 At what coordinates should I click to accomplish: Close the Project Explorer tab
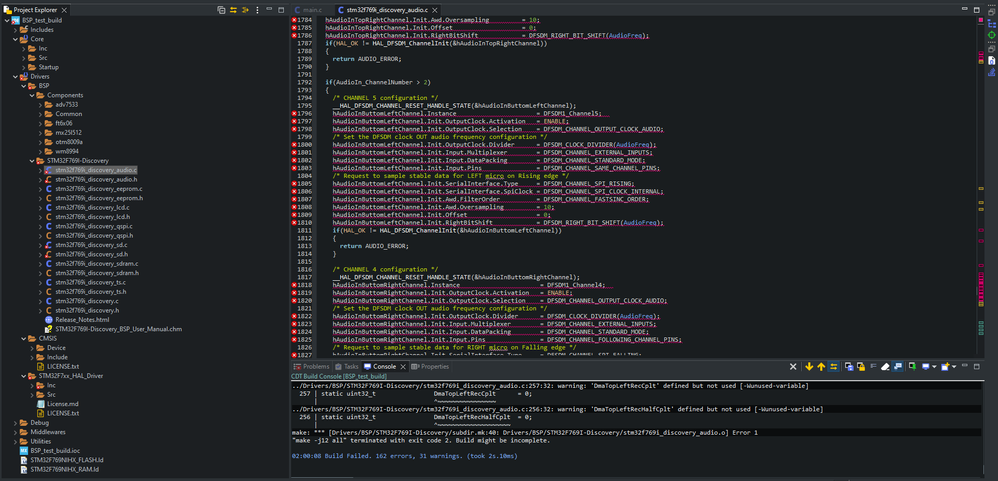66,10
